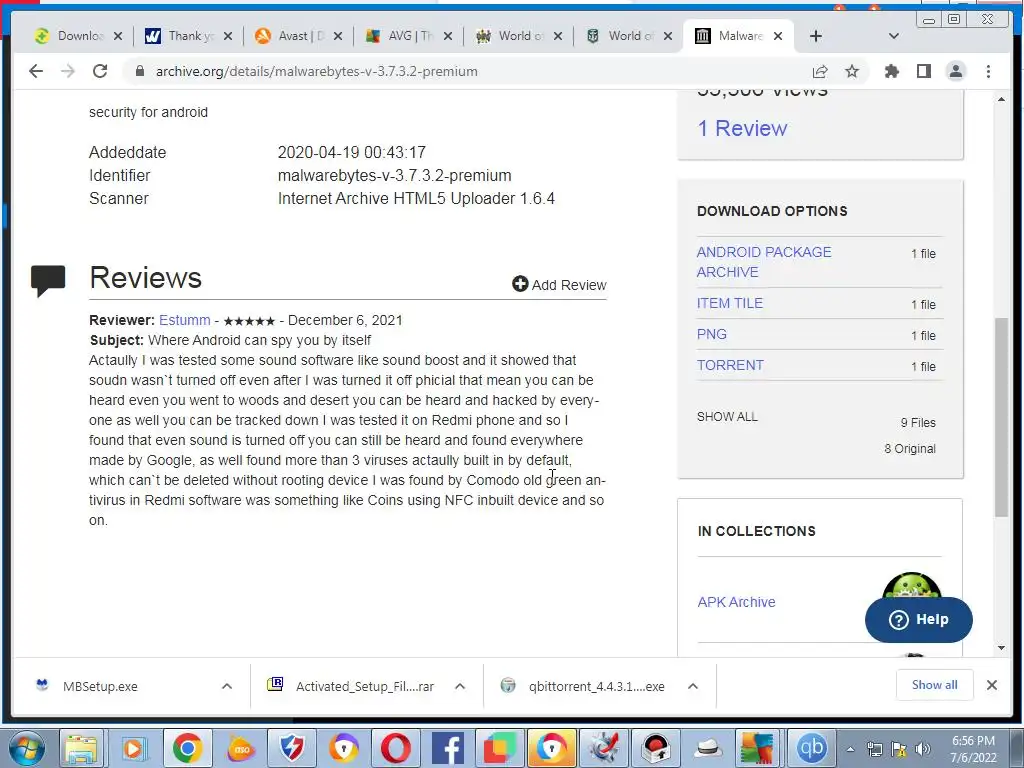1024x768 pixels.
Task: Open the Facebook taskbar icon
Action: coord(448,748)
